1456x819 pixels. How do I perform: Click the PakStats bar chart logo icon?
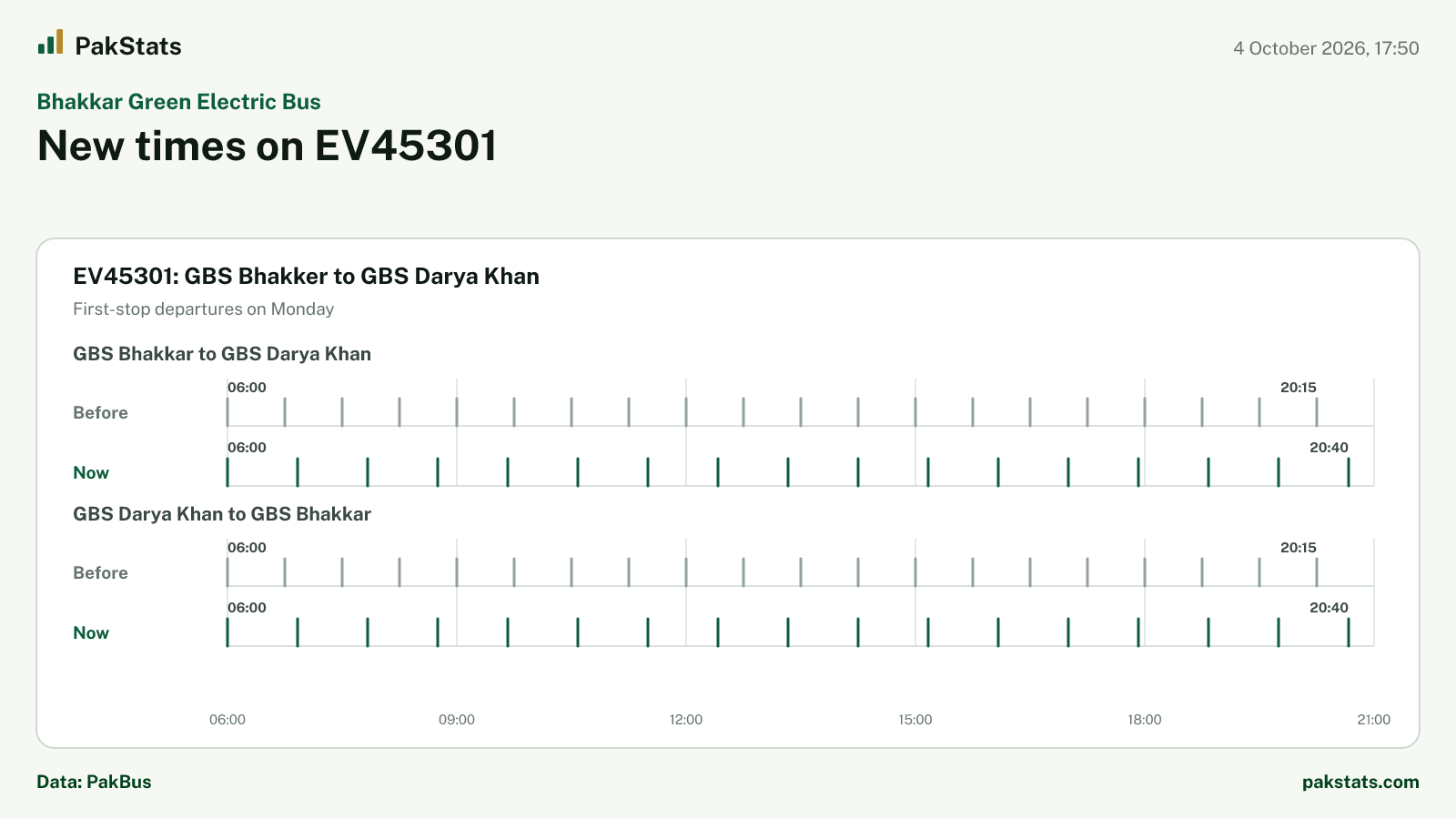pos(50,42)
